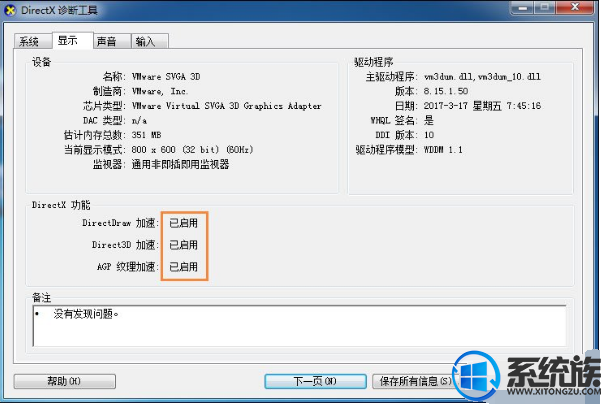
Task: Click DirectDraw 加速 status 已启用
Action: 184,223
